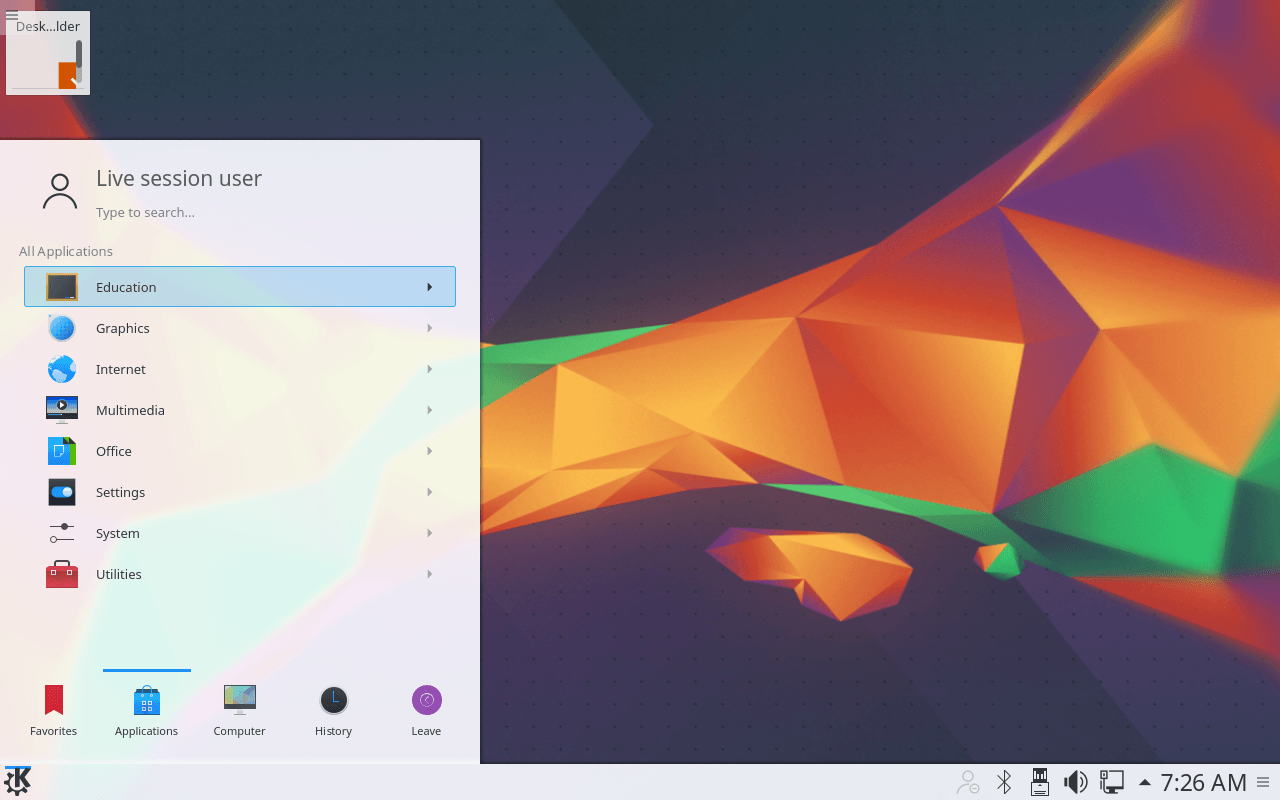1280x800 pixels.
Task: Switch to the Computer tab
Action: click(240, 711)
